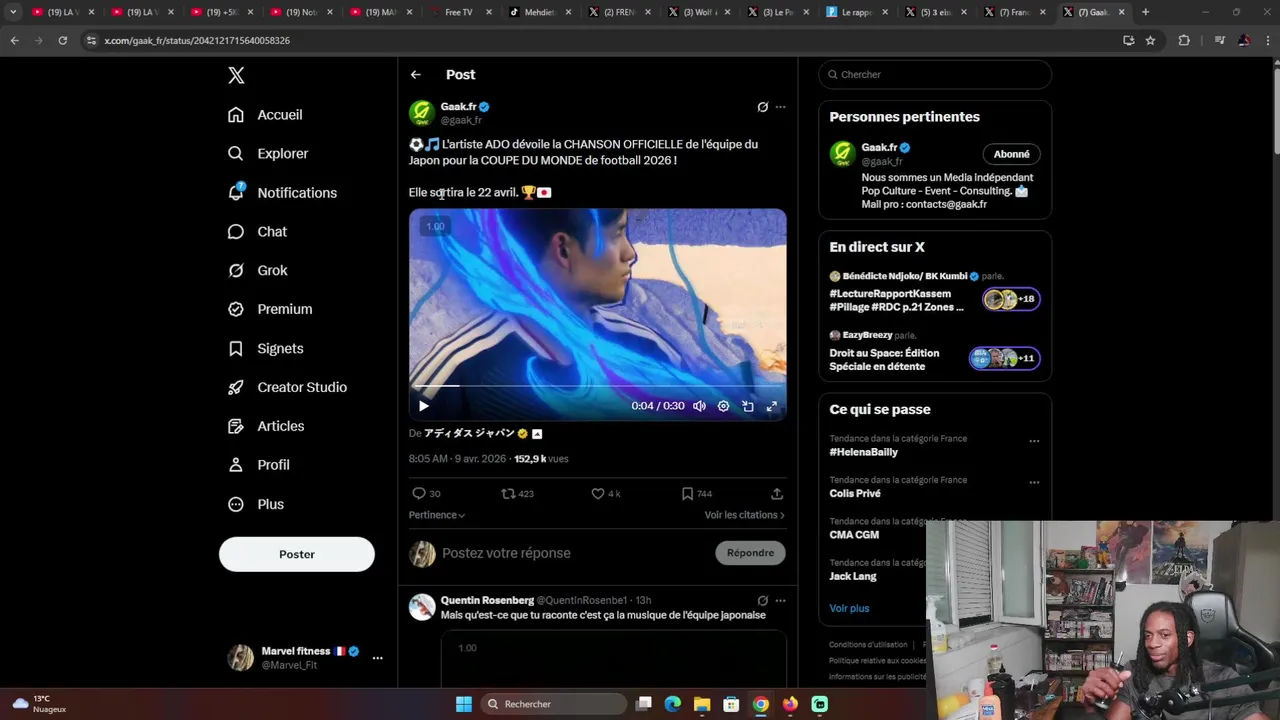The image size is (1280, 720).
Task: Open the Windows Start menu
Action: [464, 704]
